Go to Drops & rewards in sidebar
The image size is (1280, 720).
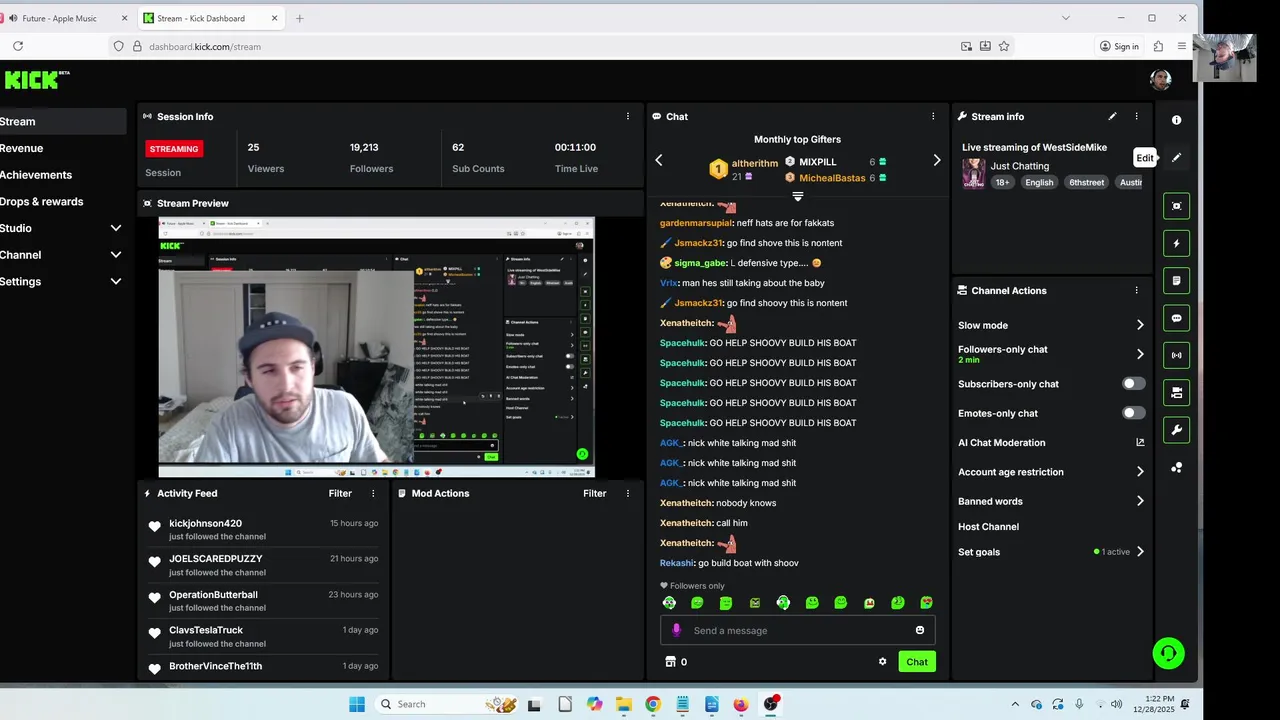42,201
